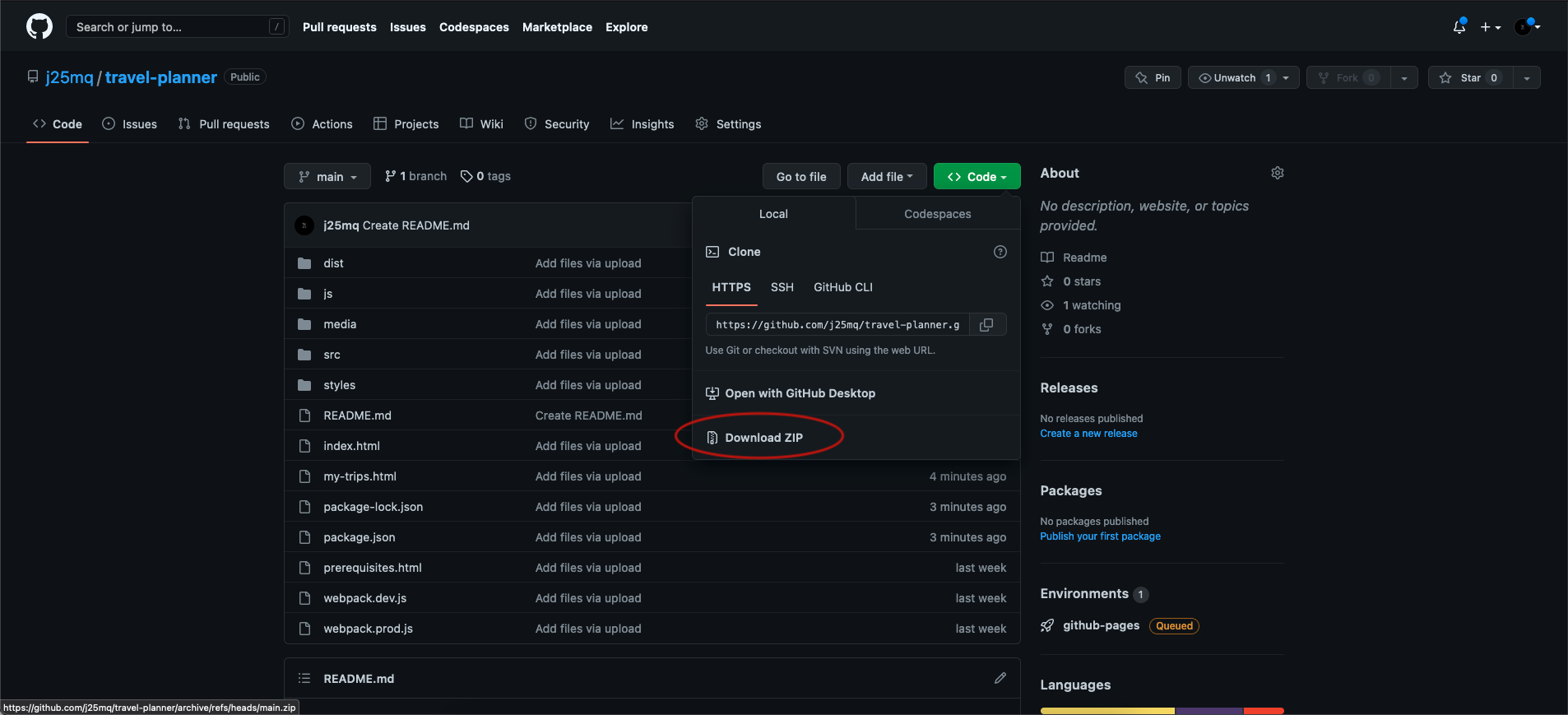Viewport: 1568px width, 715px height.
Task: Click the HTTPS clone URL text field
Action: click(x=837, y=325)
